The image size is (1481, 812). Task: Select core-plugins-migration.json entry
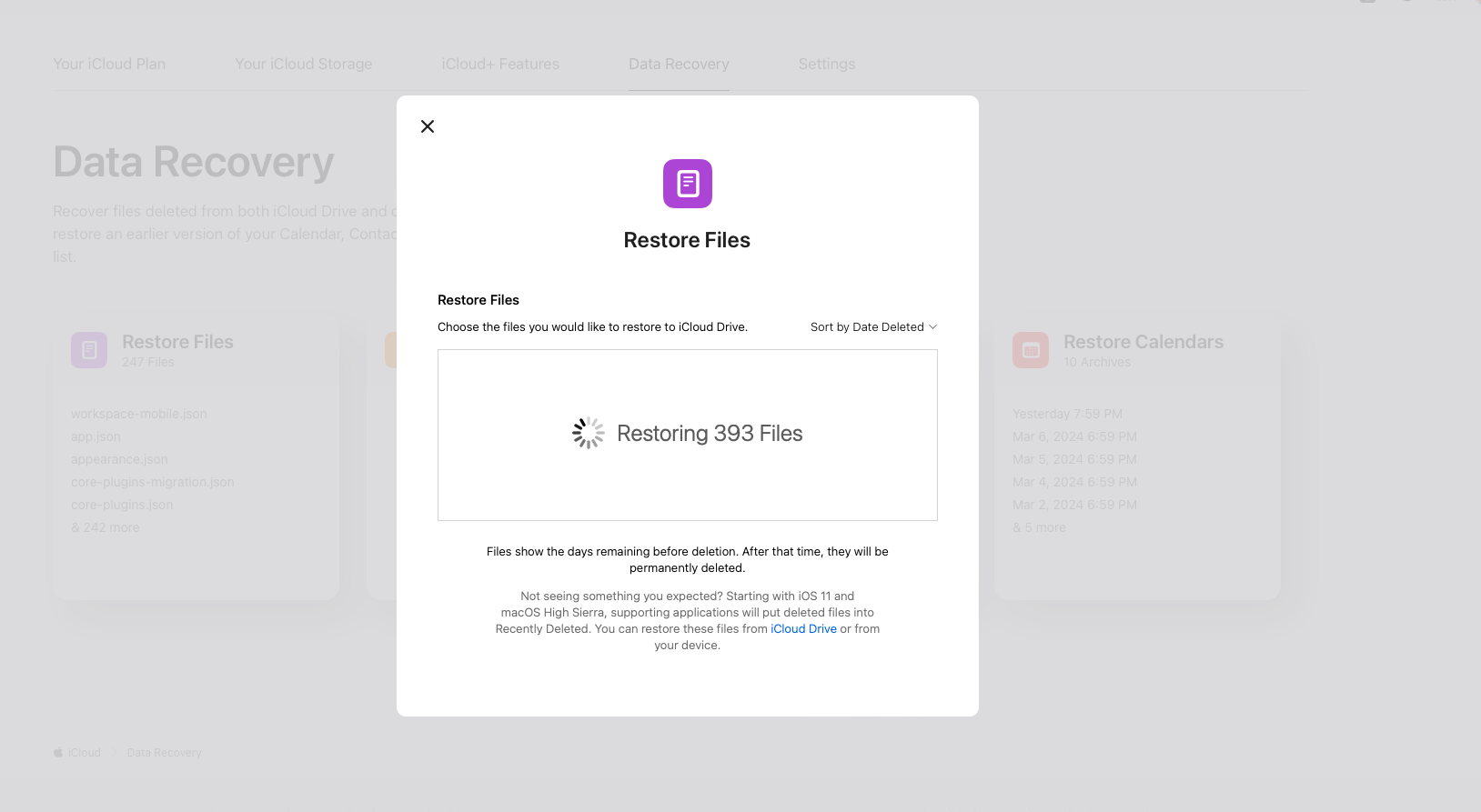(x=153, y=482)
